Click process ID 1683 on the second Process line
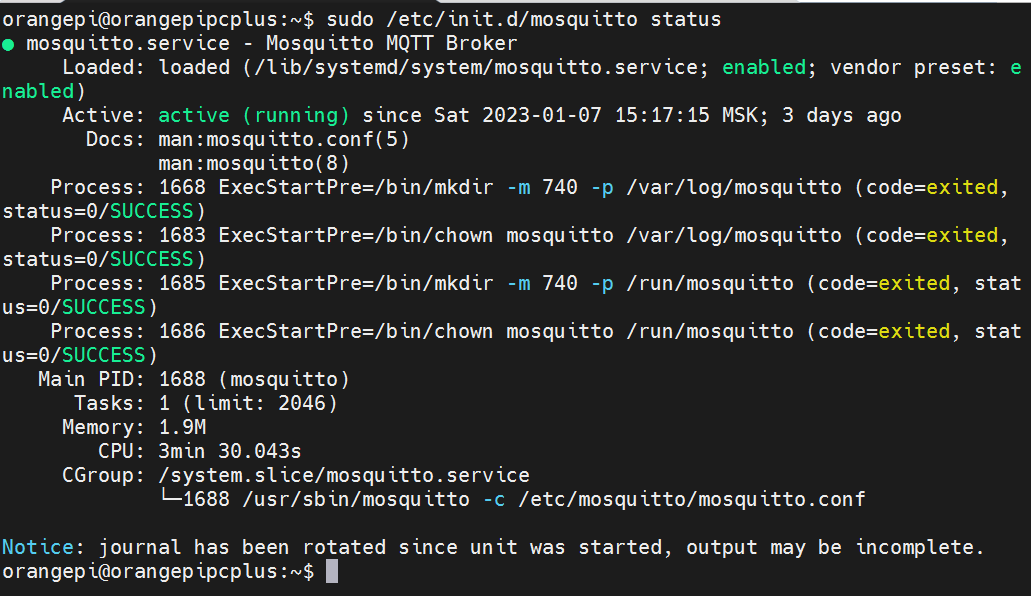 coord(182,235)
